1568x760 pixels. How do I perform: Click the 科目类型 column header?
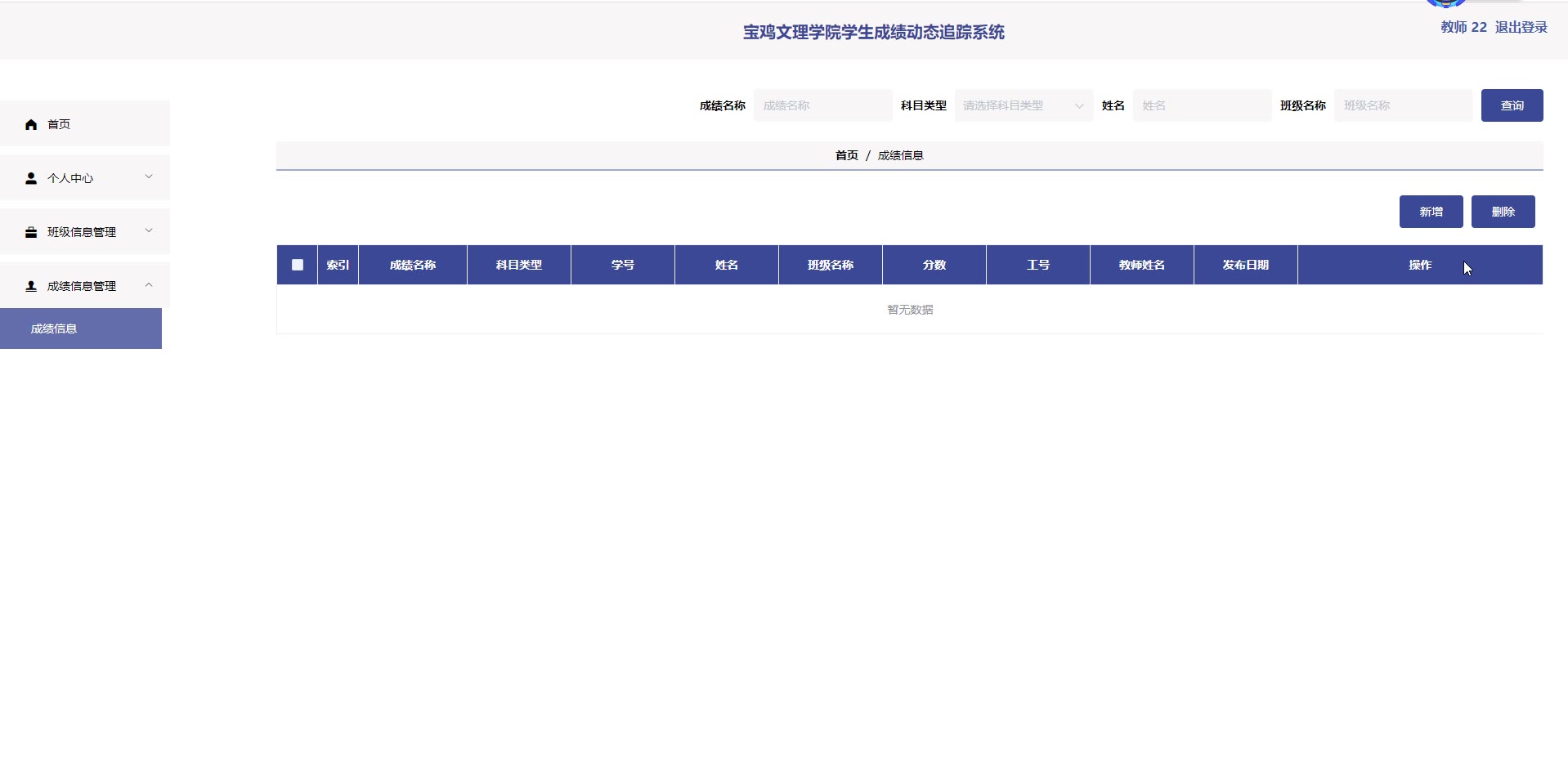point(519,265)
